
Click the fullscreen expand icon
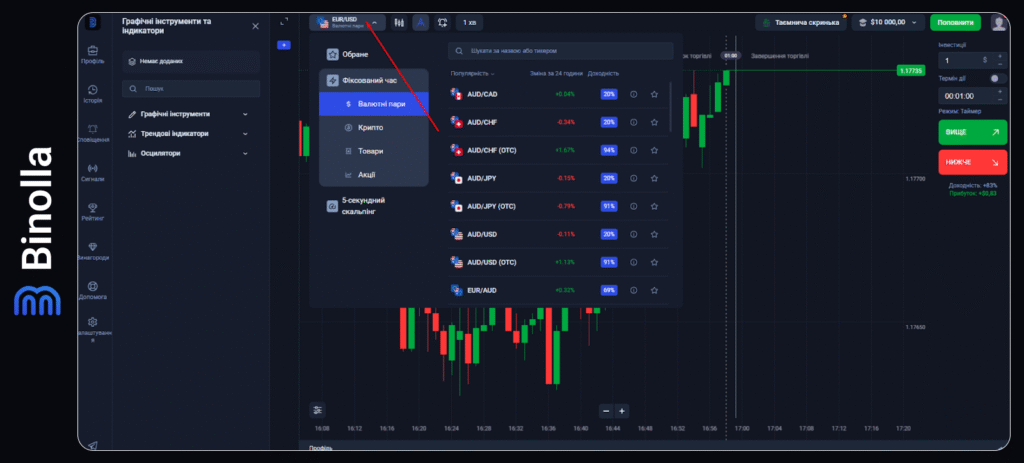[284, 22]
